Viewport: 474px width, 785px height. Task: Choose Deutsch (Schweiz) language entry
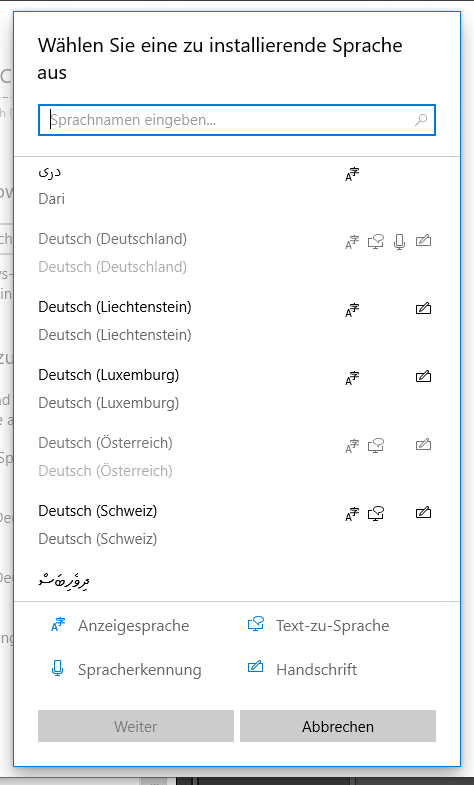tap(236, 525)
